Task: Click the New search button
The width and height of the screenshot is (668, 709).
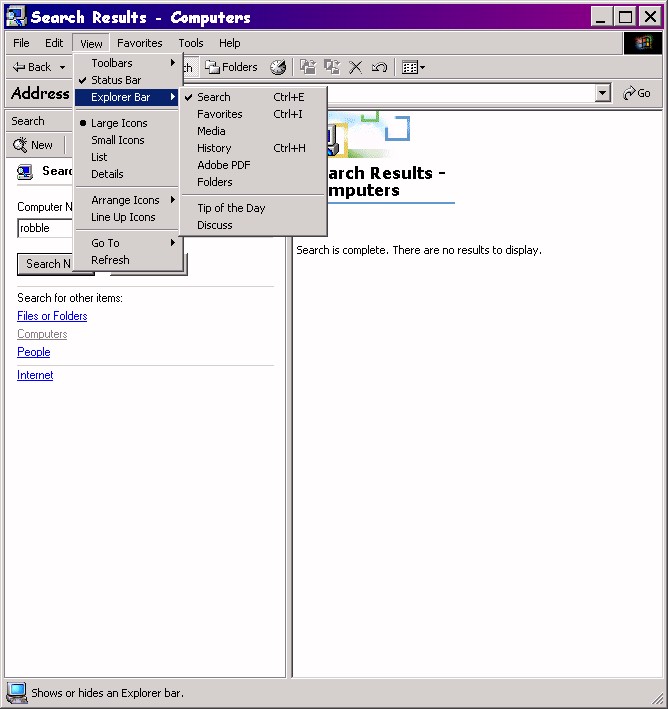Action: [33, 145]
